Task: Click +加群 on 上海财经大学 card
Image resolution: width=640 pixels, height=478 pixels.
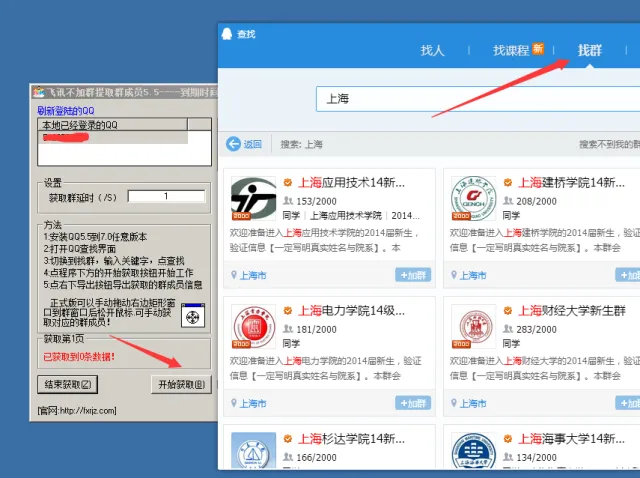Action: 628,403
